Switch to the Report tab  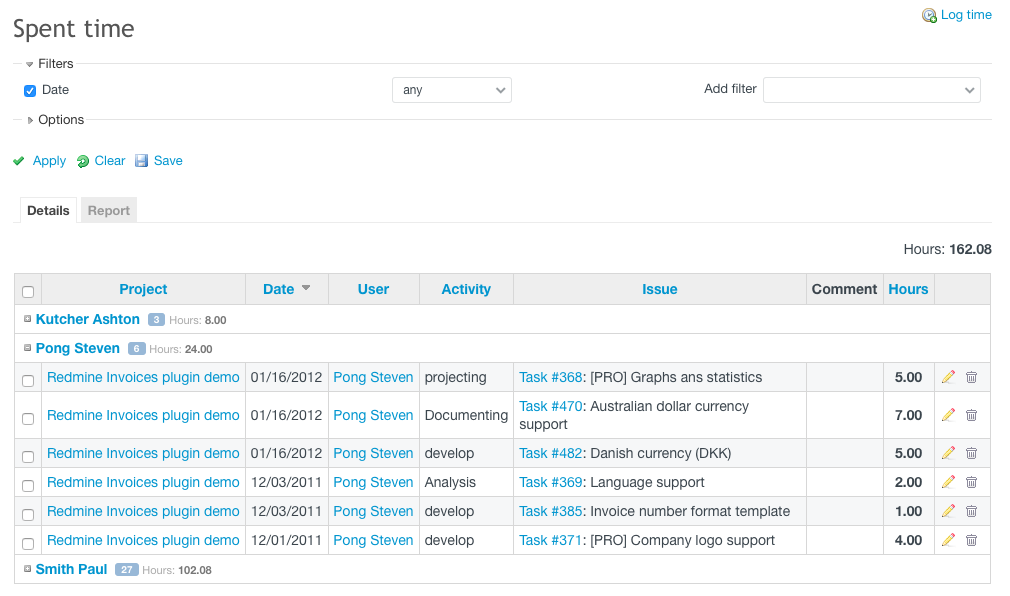click(x=108, y=210)
